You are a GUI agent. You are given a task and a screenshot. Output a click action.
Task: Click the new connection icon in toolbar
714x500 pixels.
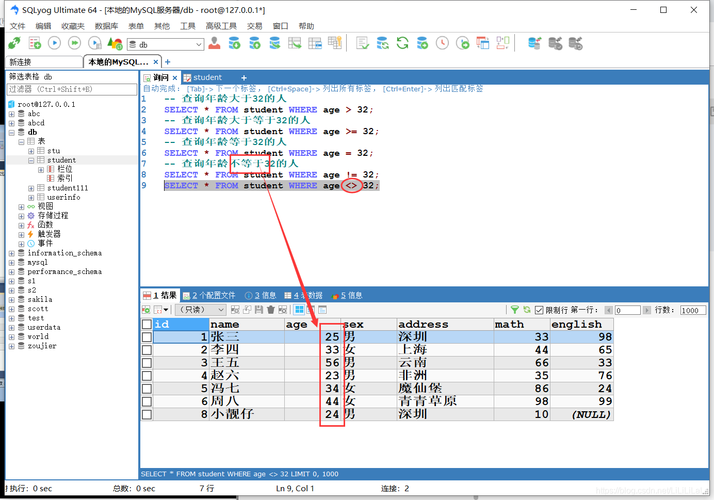point(15,44)
